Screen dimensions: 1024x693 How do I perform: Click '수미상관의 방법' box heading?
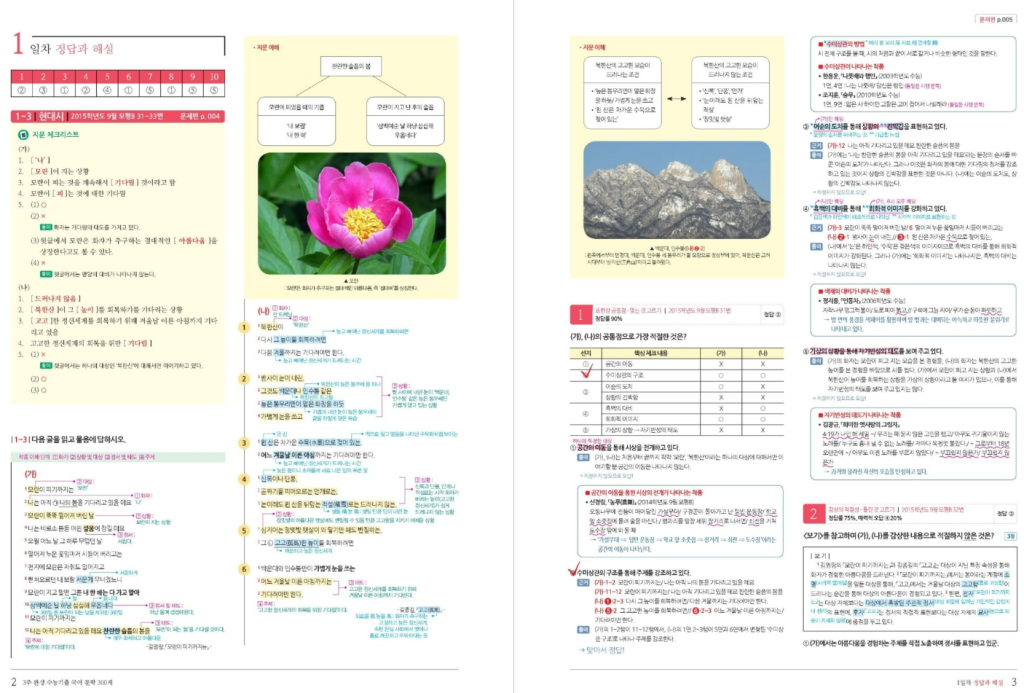point(847,43)
